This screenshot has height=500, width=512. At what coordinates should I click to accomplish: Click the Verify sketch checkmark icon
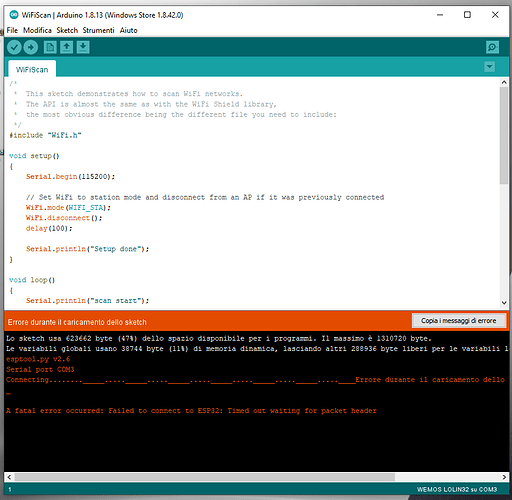(14, 47)
